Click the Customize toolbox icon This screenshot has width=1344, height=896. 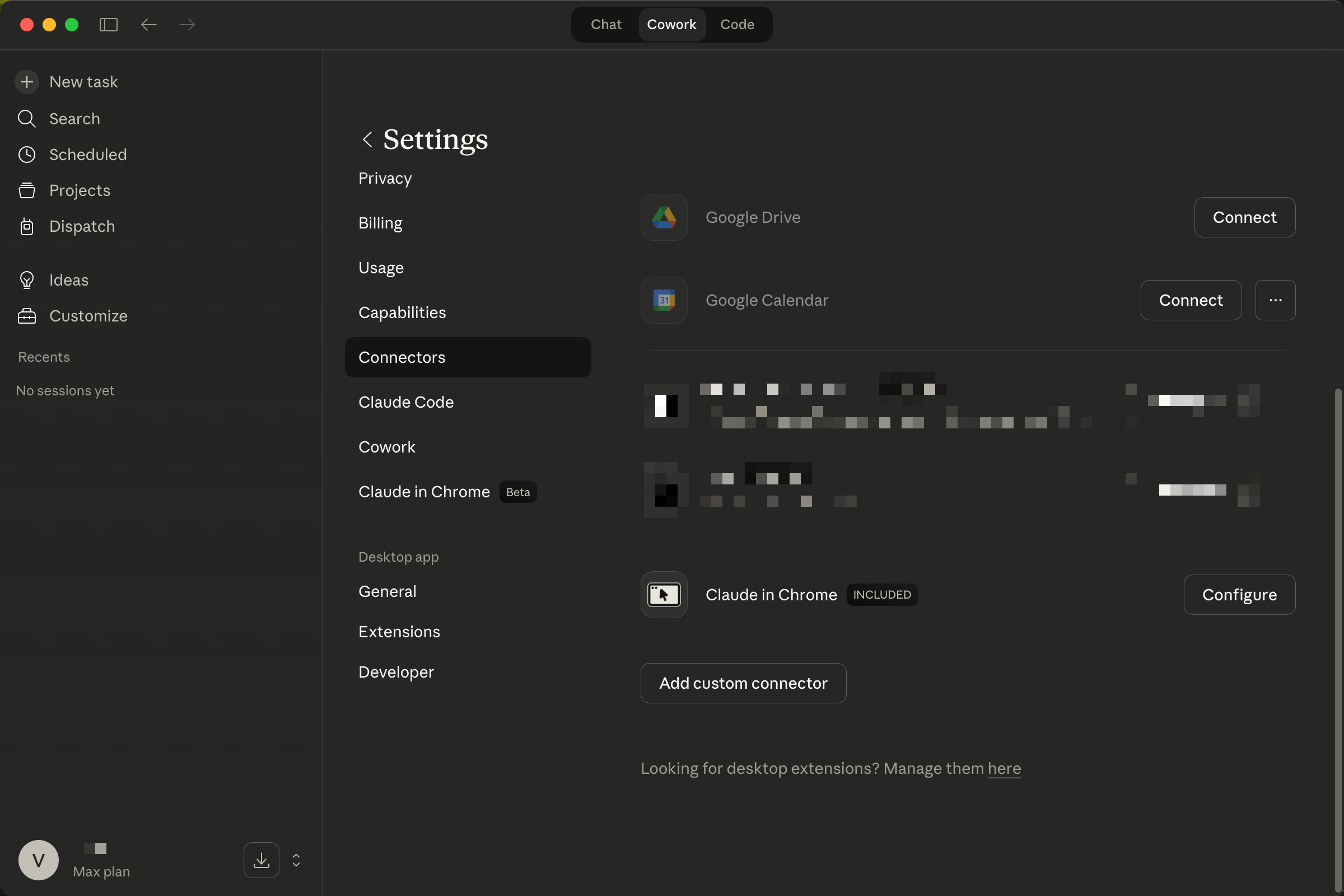(26, 316)
